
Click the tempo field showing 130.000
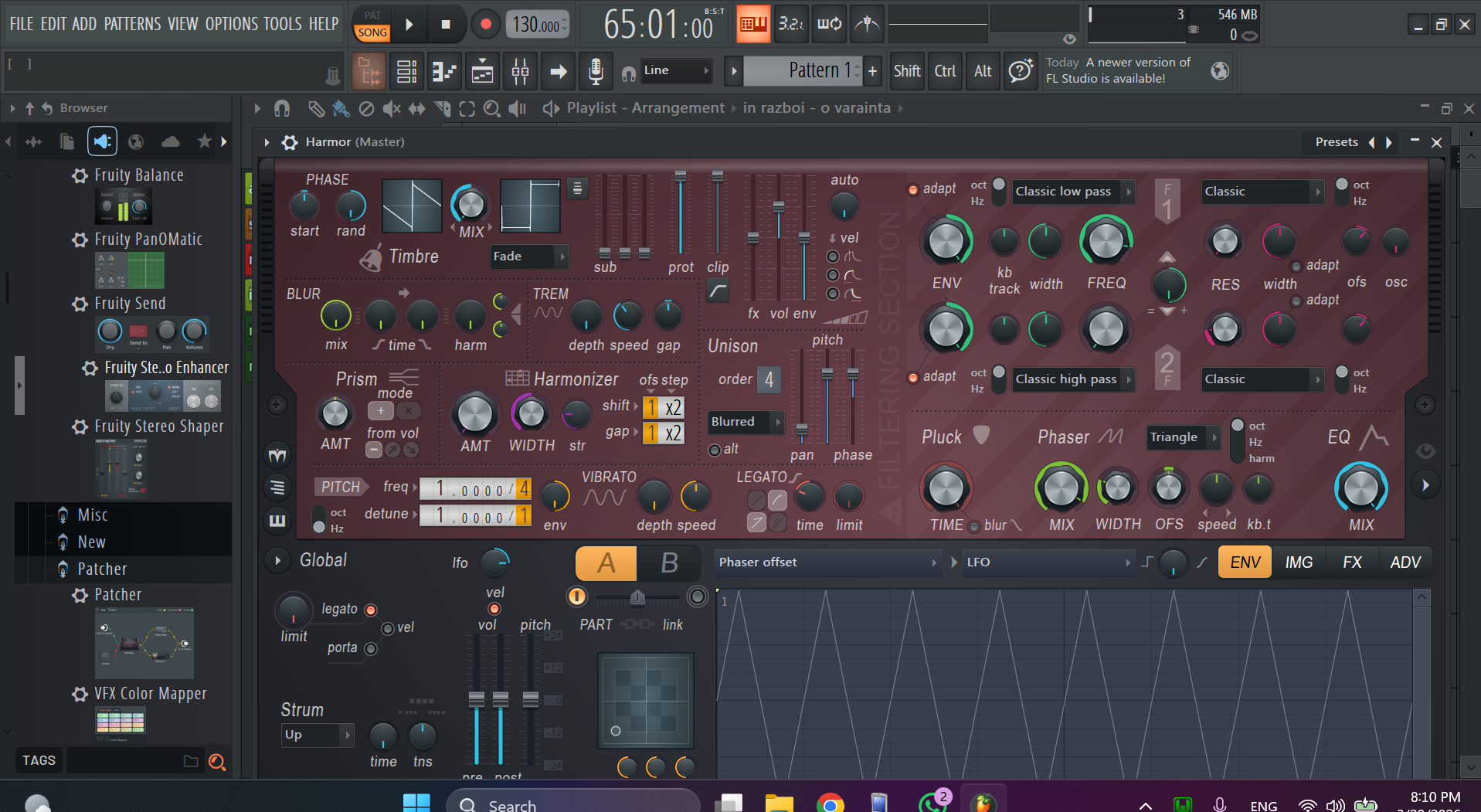click(538, 25)
